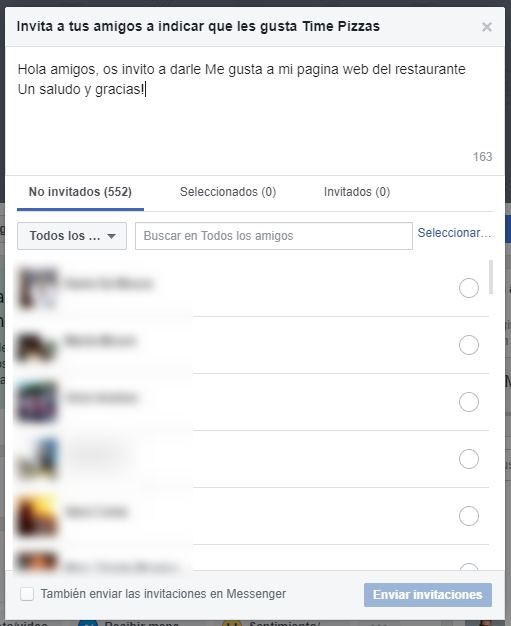Switch to the Invitados (0) tab
This screenshot has width=511, height=626.
pos(357,192)
